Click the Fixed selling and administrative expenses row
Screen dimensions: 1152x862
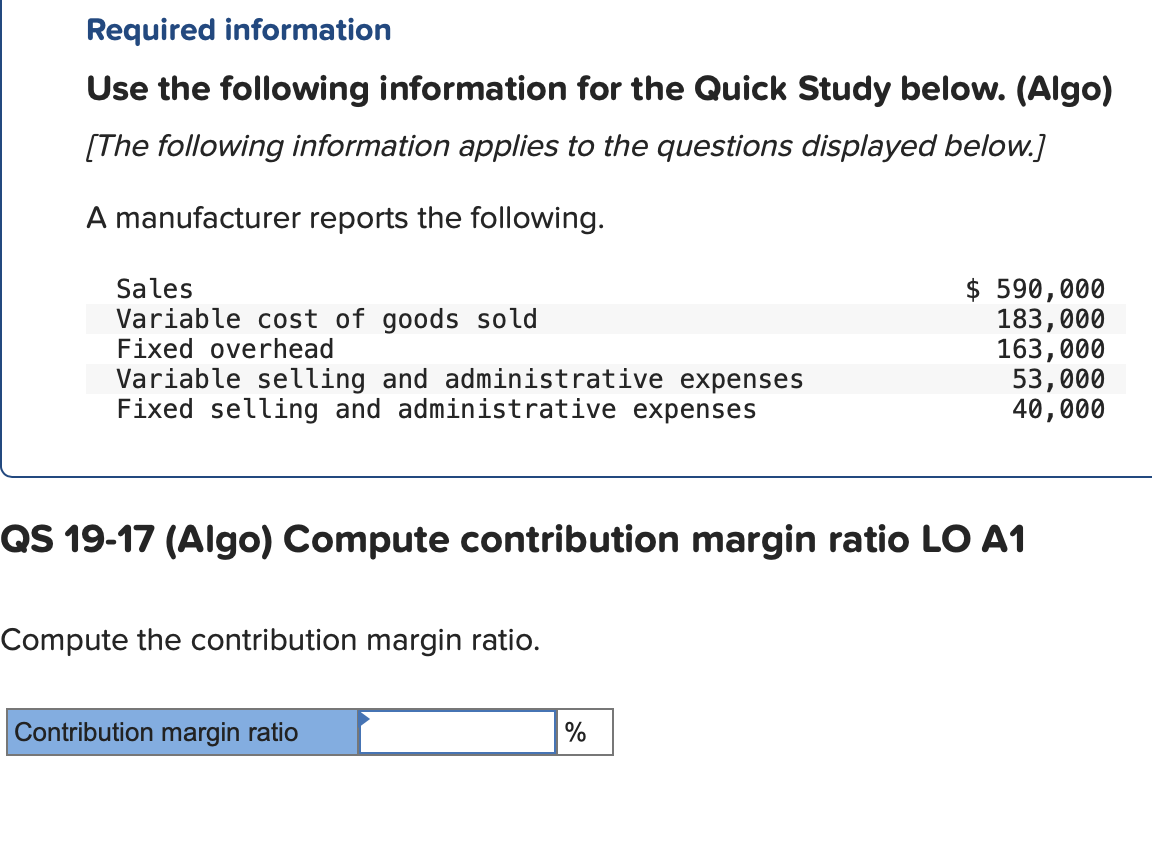tap(436, 409)
